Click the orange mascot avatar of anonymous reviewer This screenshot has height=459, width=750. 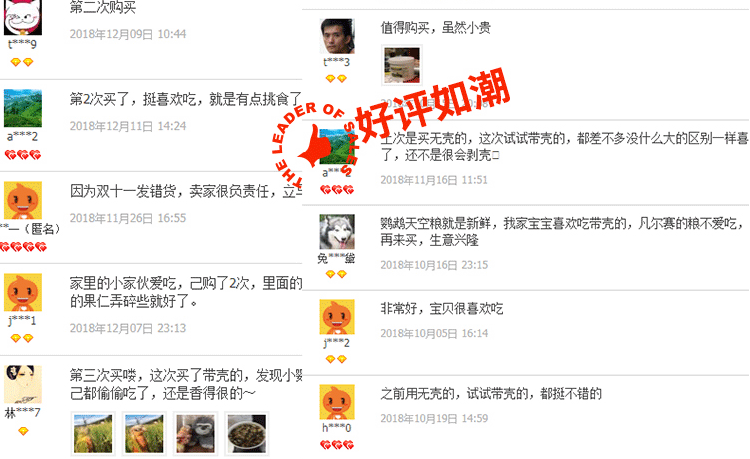22,200
